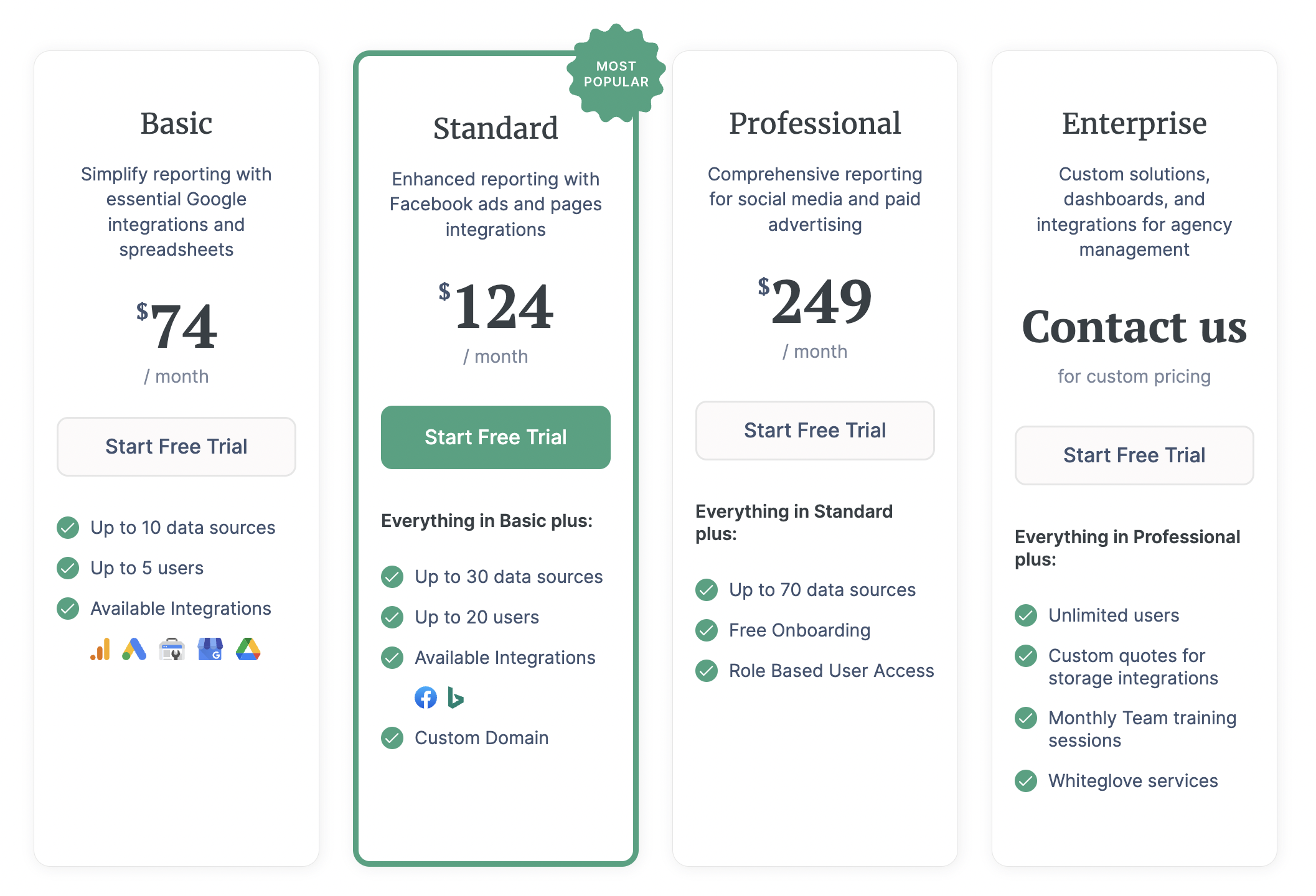The width and height of the screenshot is (1316, 896).
Task: Start Free Trial on the Enterprise plan
Action: 1134,455
